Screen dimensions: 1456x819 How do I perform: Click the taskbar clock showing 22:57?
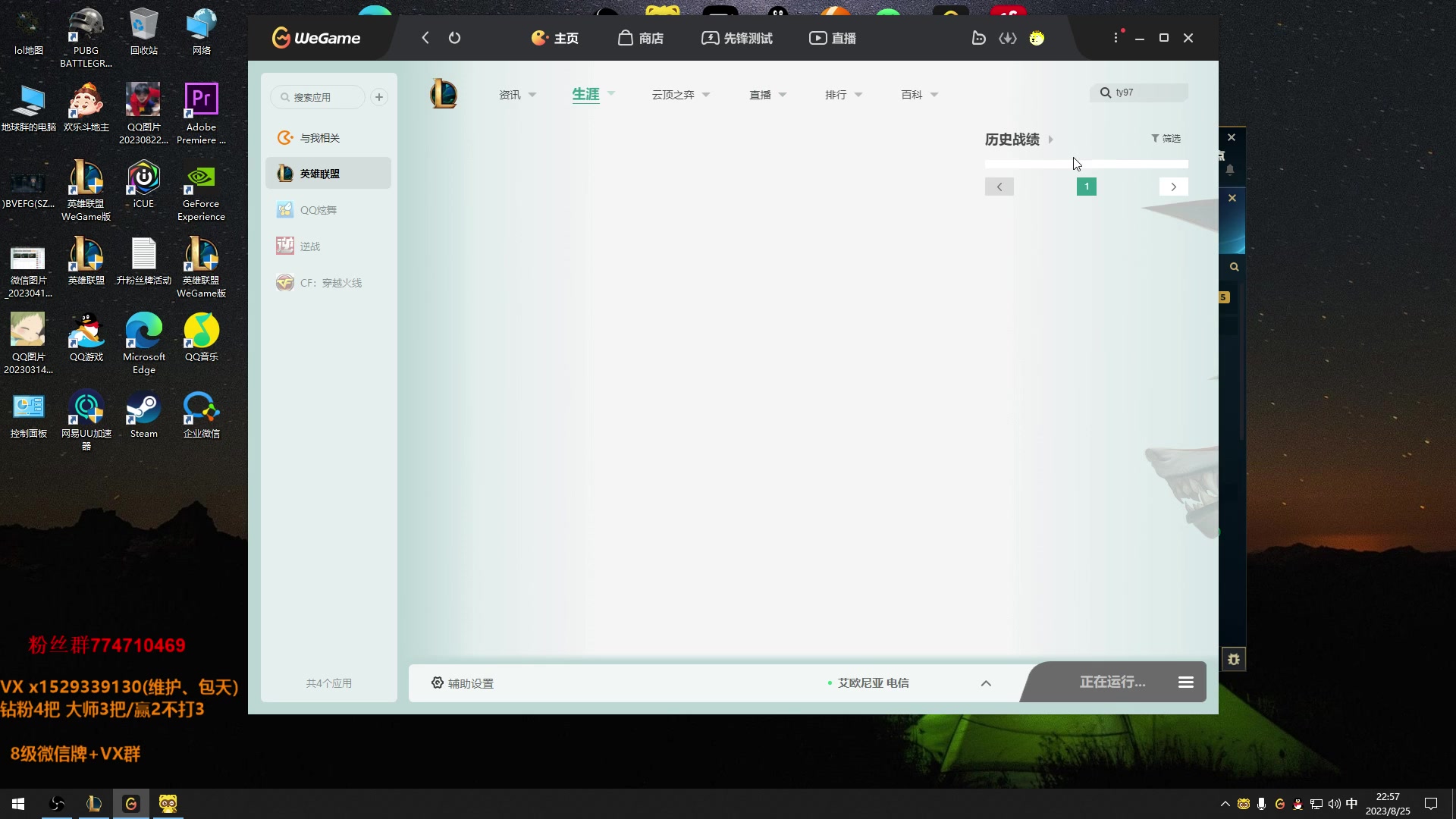pos(1388,804)
